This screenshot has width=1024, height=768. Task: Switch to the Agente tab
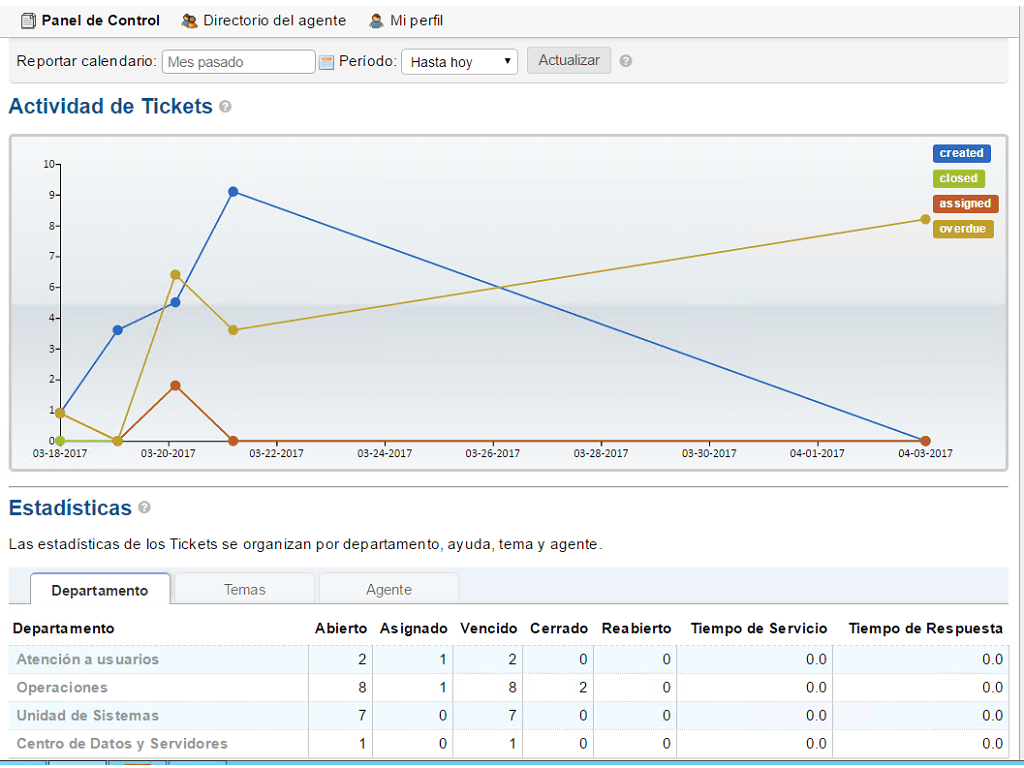coord(388,589)
